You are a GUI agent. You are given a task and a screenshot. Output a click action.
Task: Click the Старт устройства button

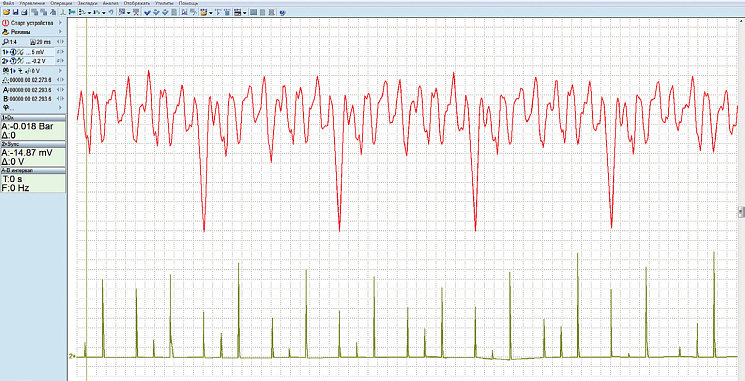tap(33, 23)
